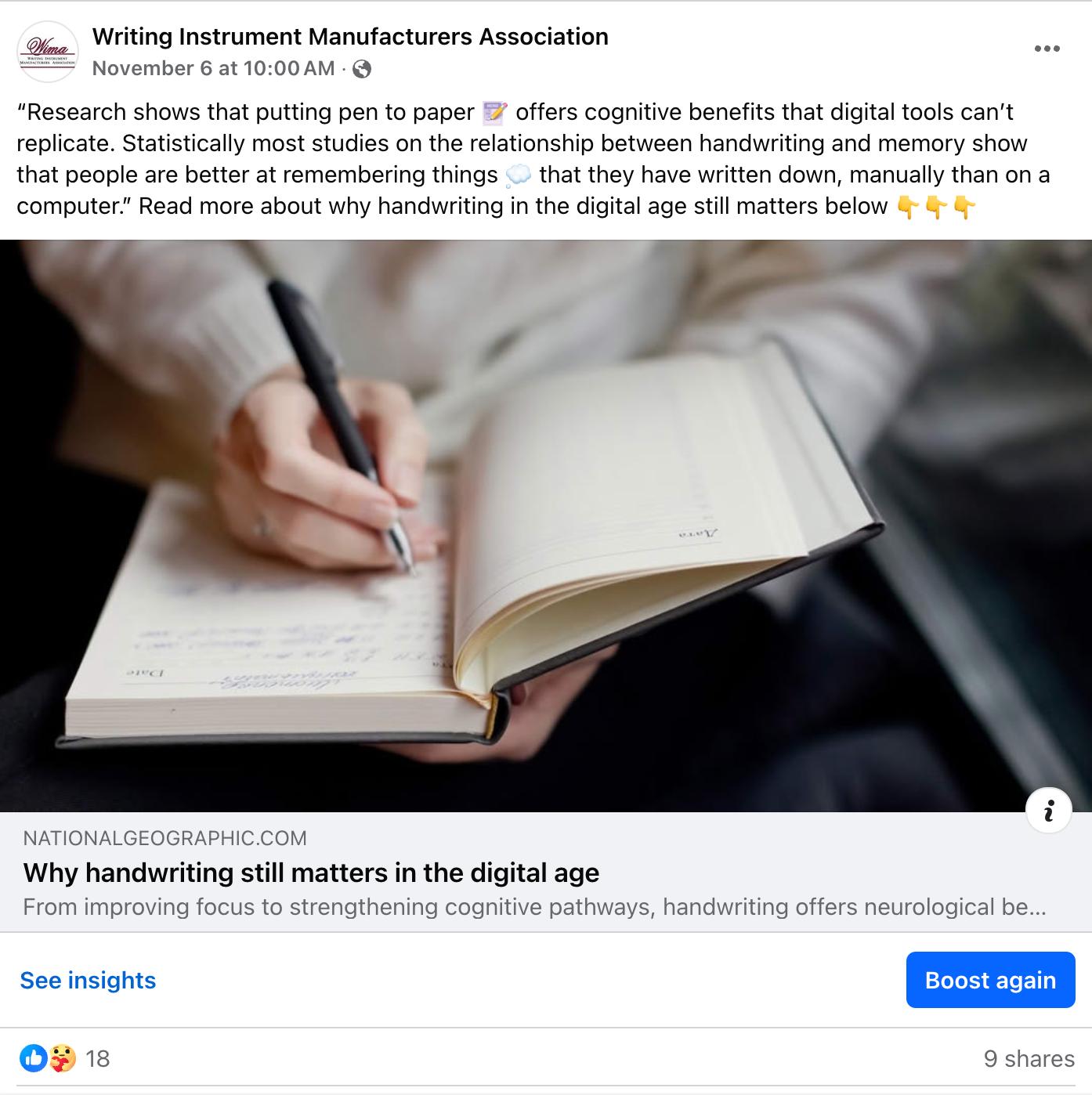Click the NATIONALGEOGRAPHIC.COM source domain
The height and width of the screenshot is (1095, 1092).
click(165, 838)
